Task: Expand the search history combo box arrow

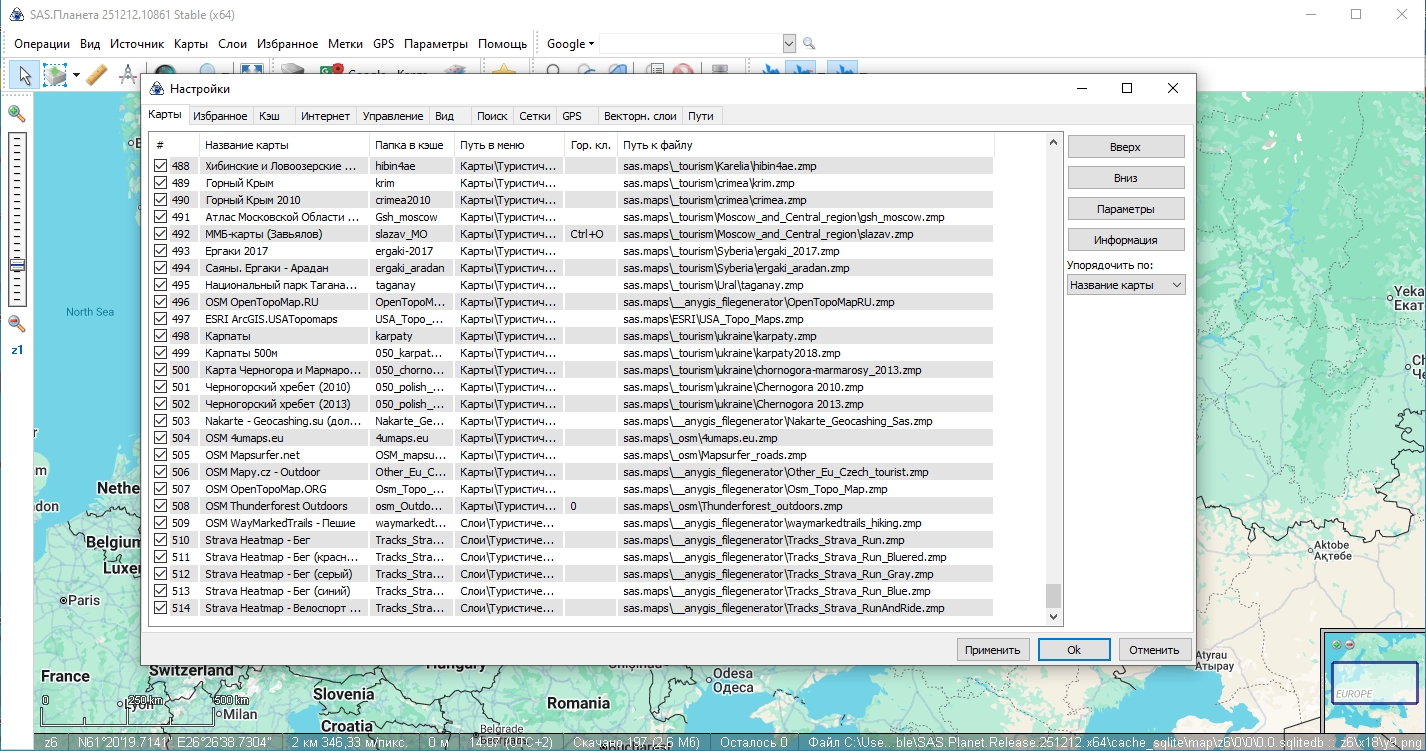Action: pyautogui.click(x=789, y=44)
